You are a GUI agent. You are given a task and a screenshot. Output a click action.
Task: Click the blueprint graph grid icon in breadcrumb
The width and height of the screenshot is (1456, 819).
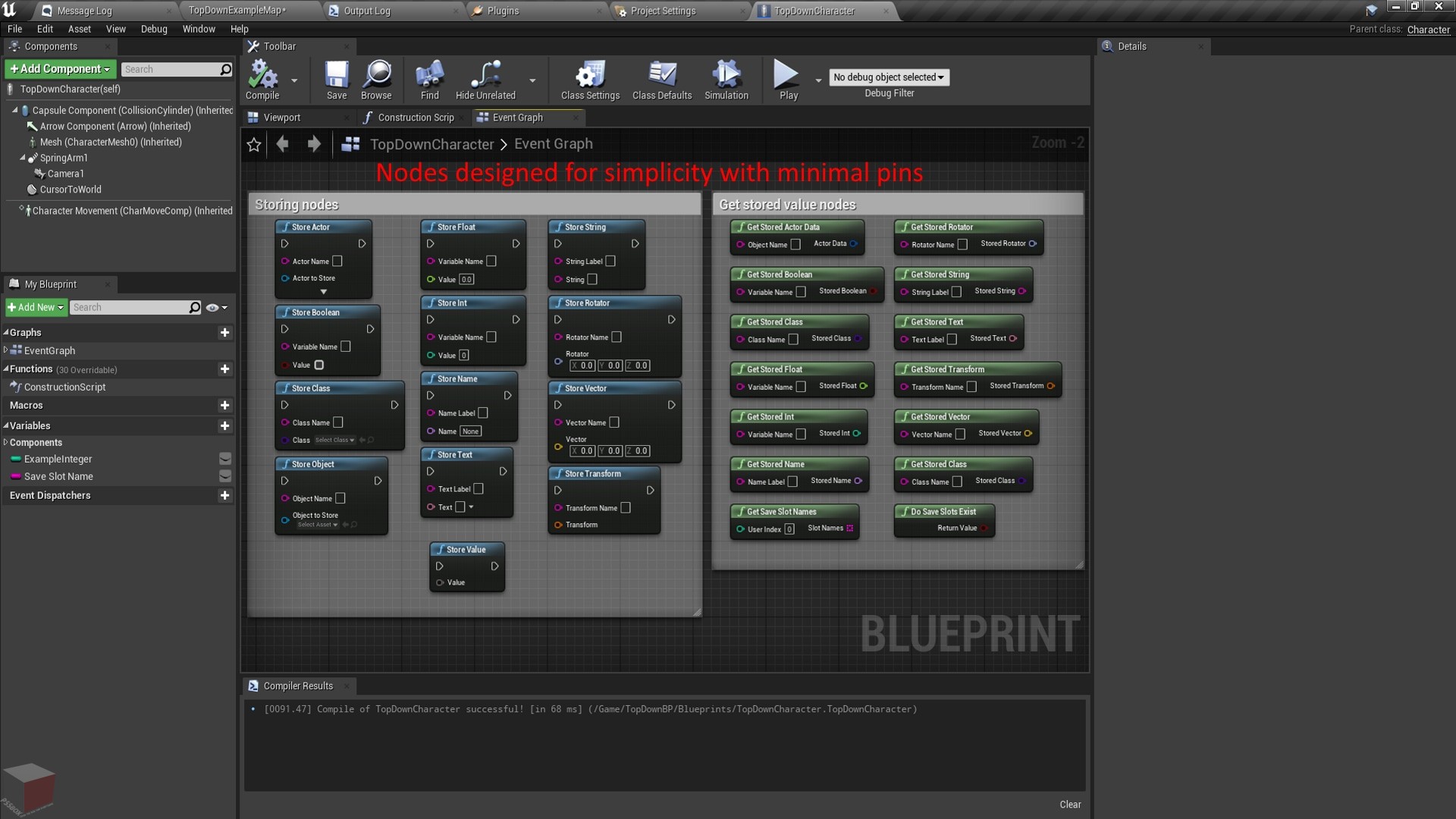350,144
